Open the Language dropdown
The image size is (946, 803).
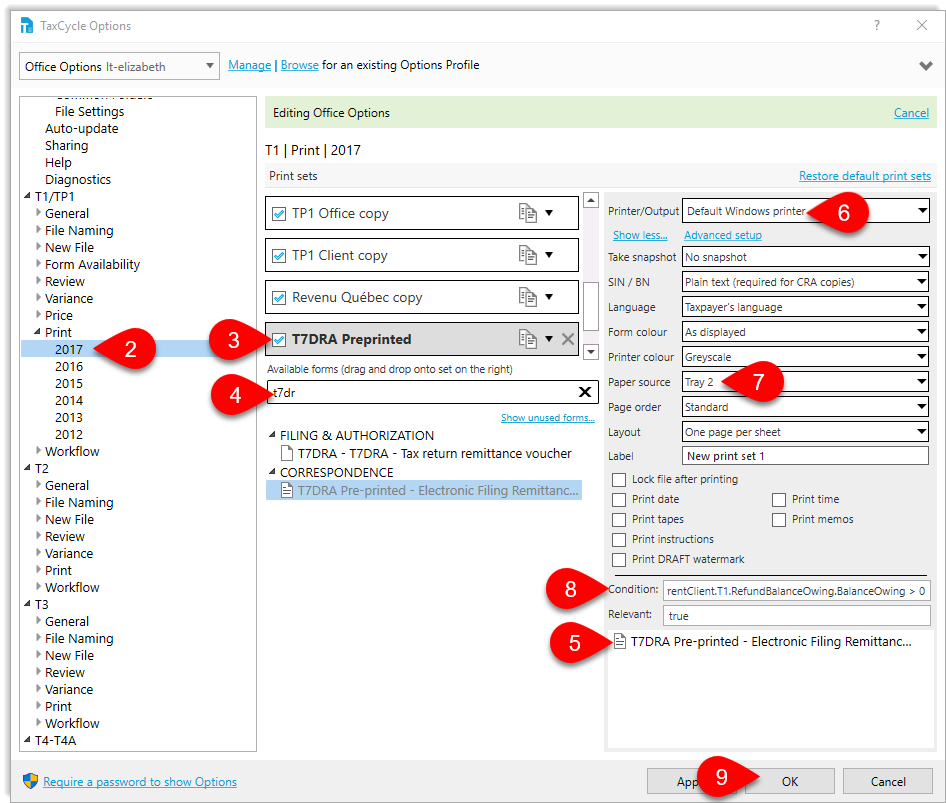pos(805,307)
